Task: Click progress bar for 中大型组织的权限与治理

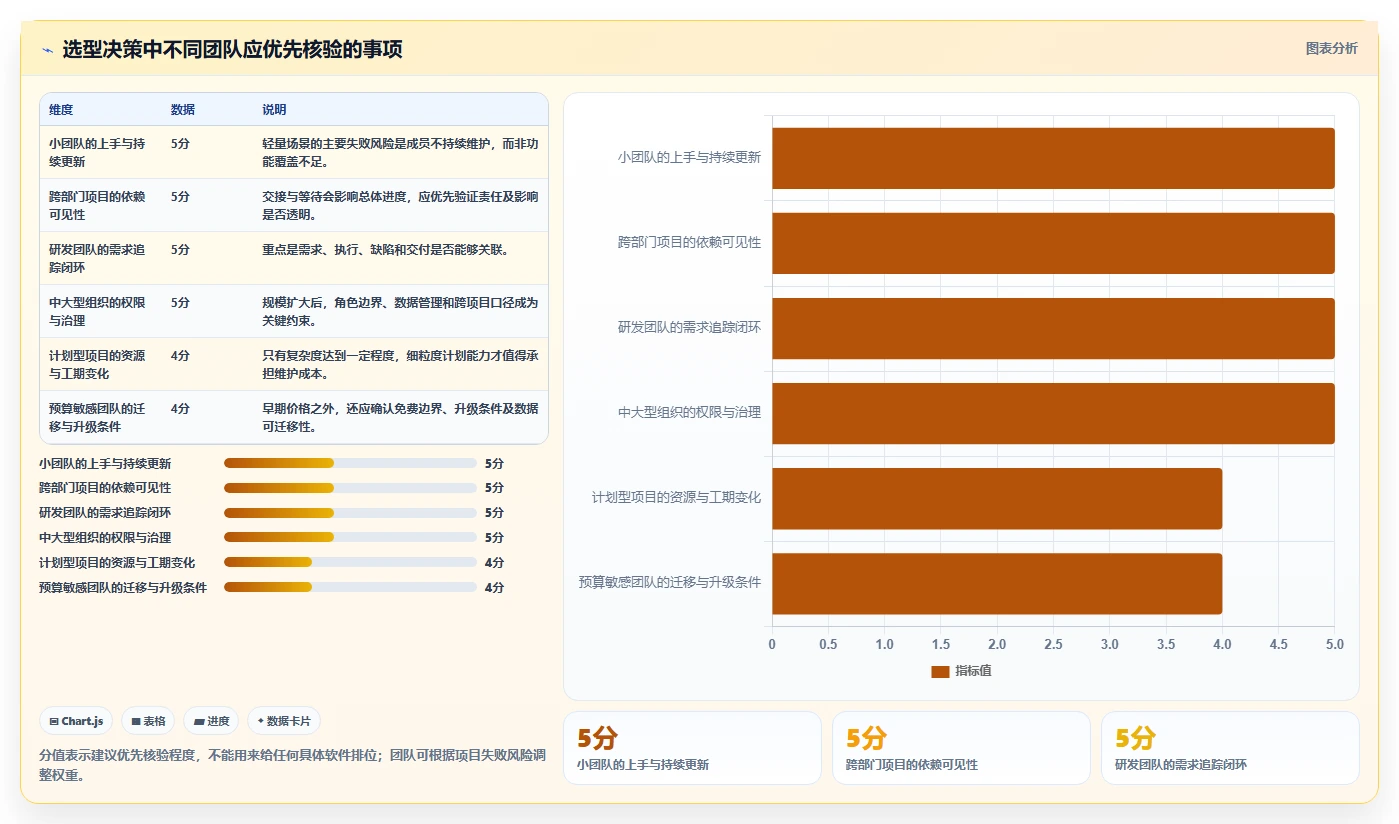Action: tap(350, 537)
